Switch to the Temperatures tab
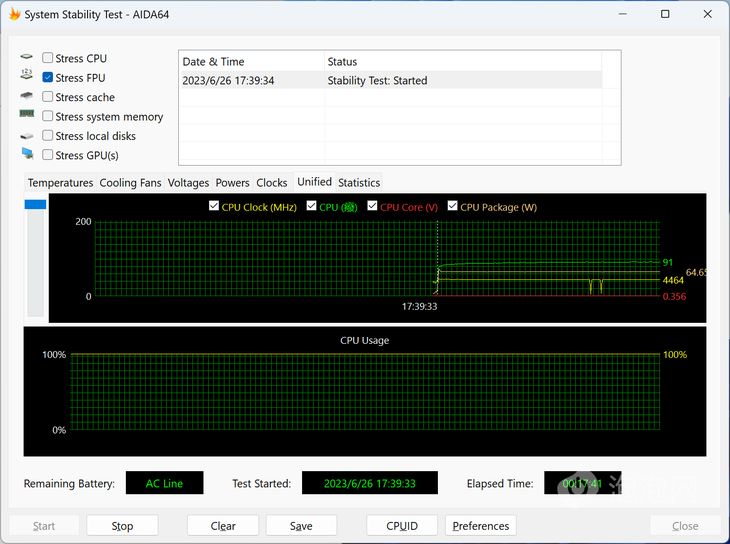 [60, 183]
